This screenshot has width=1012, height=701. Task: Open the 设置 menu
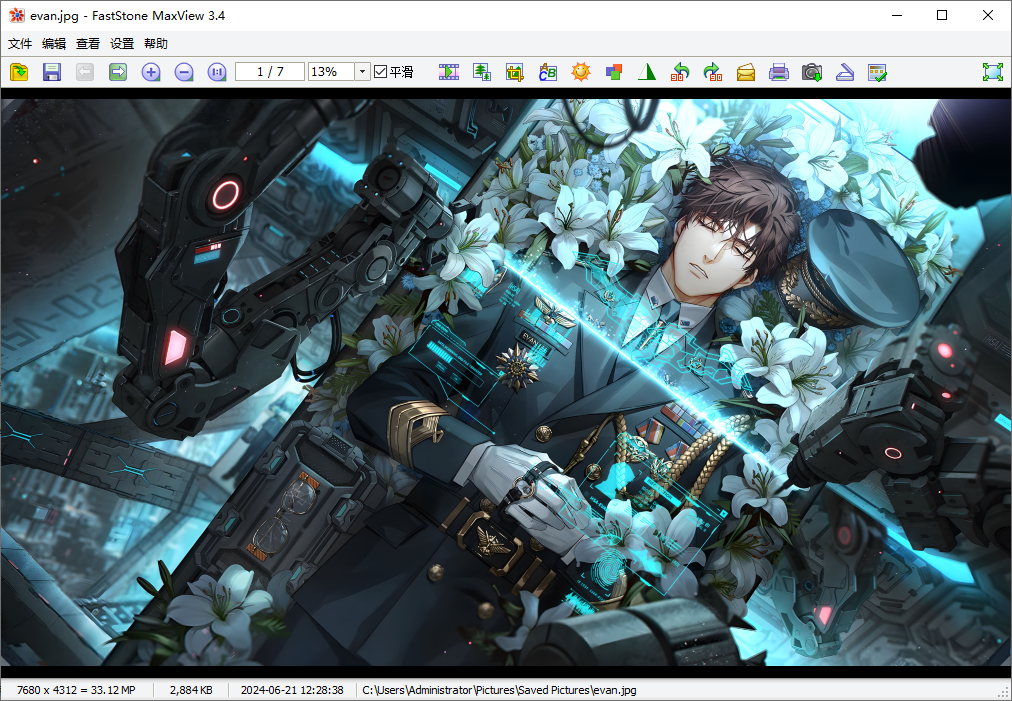(x=122, y=44)
